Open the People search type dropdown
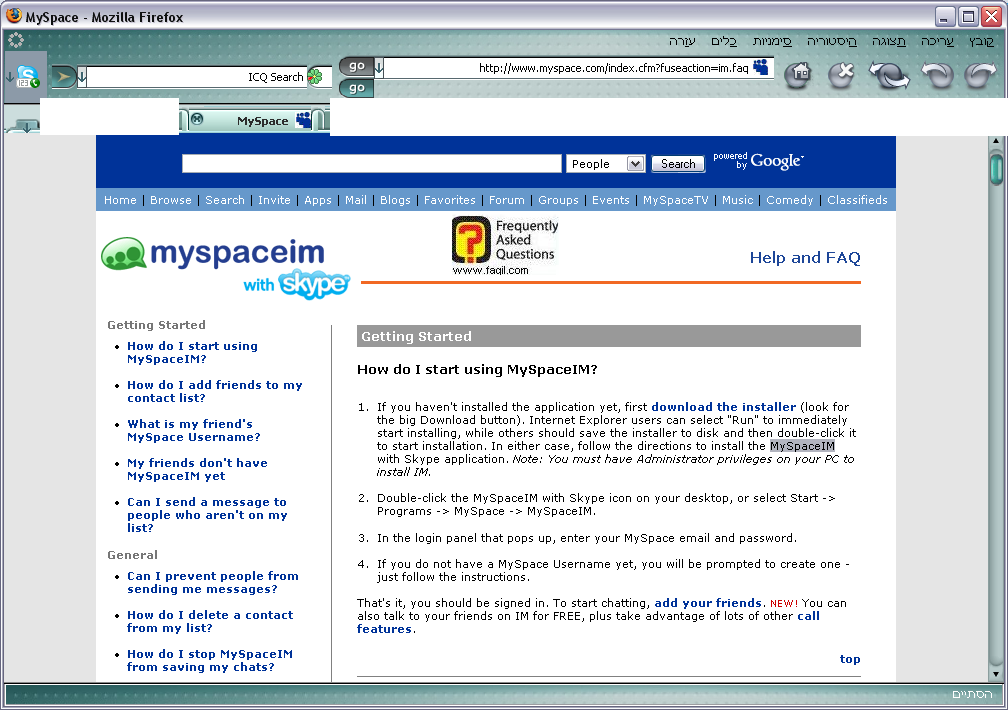1008x710 pixels. [x=606, y=164]
